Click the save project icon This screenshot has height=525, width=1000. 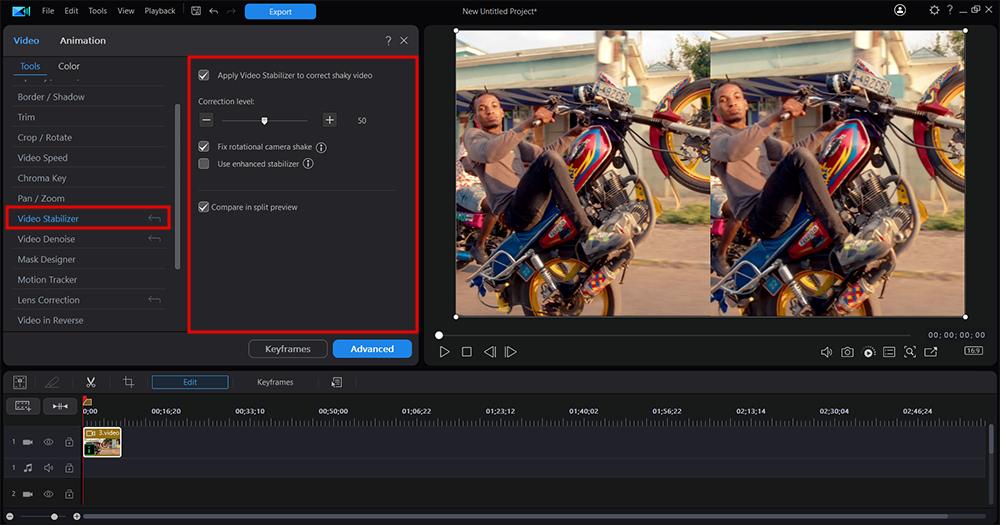click(x=196, y=11)
